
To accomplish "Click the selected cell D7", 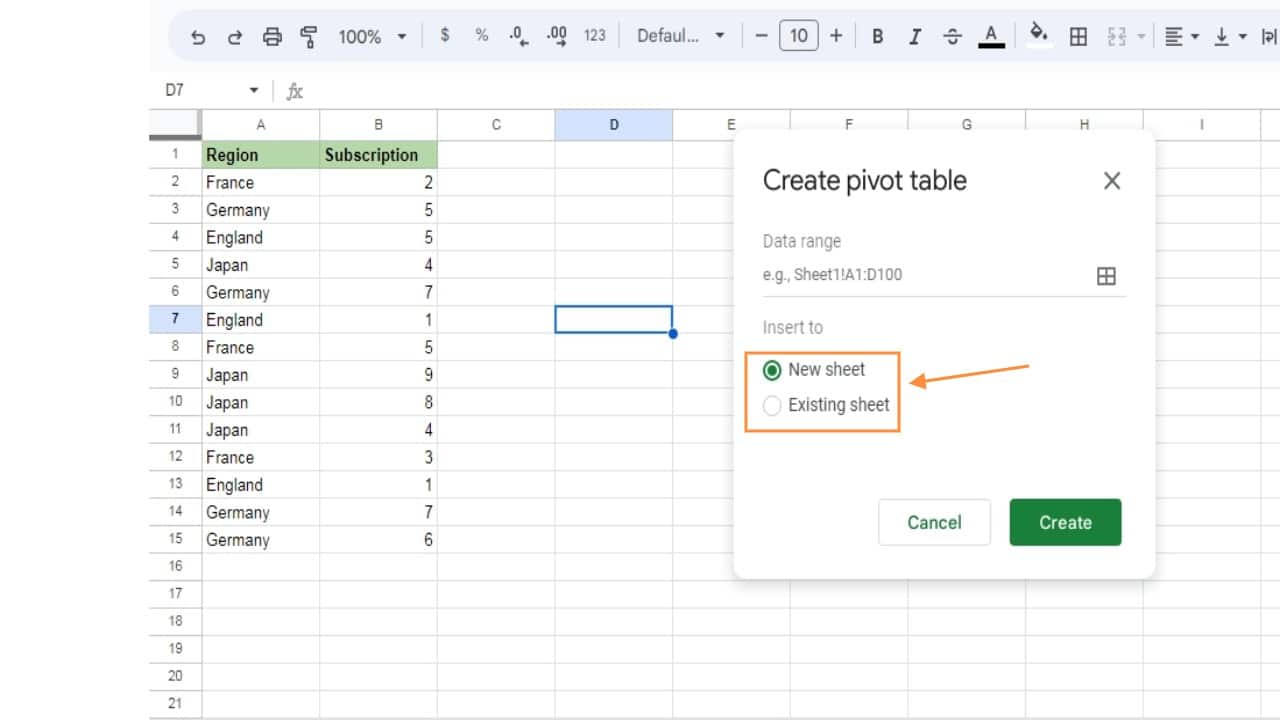I will point(613,319).
